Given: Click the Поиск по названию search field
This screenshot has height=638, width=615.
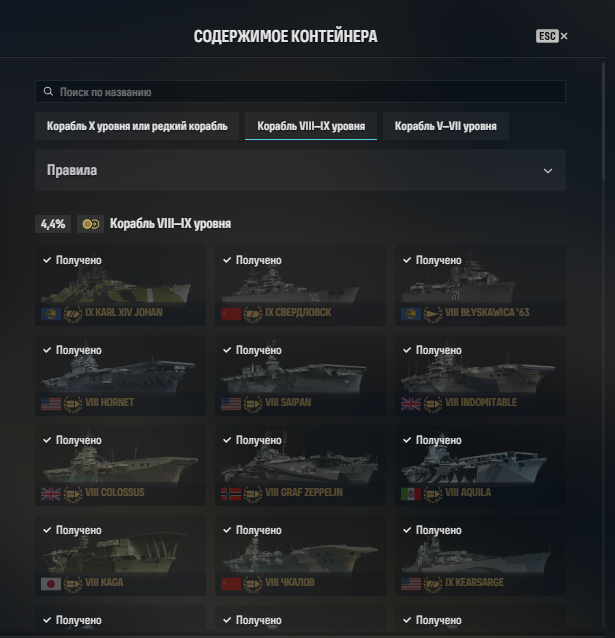Looking at the screenshot, I should 300,92.
